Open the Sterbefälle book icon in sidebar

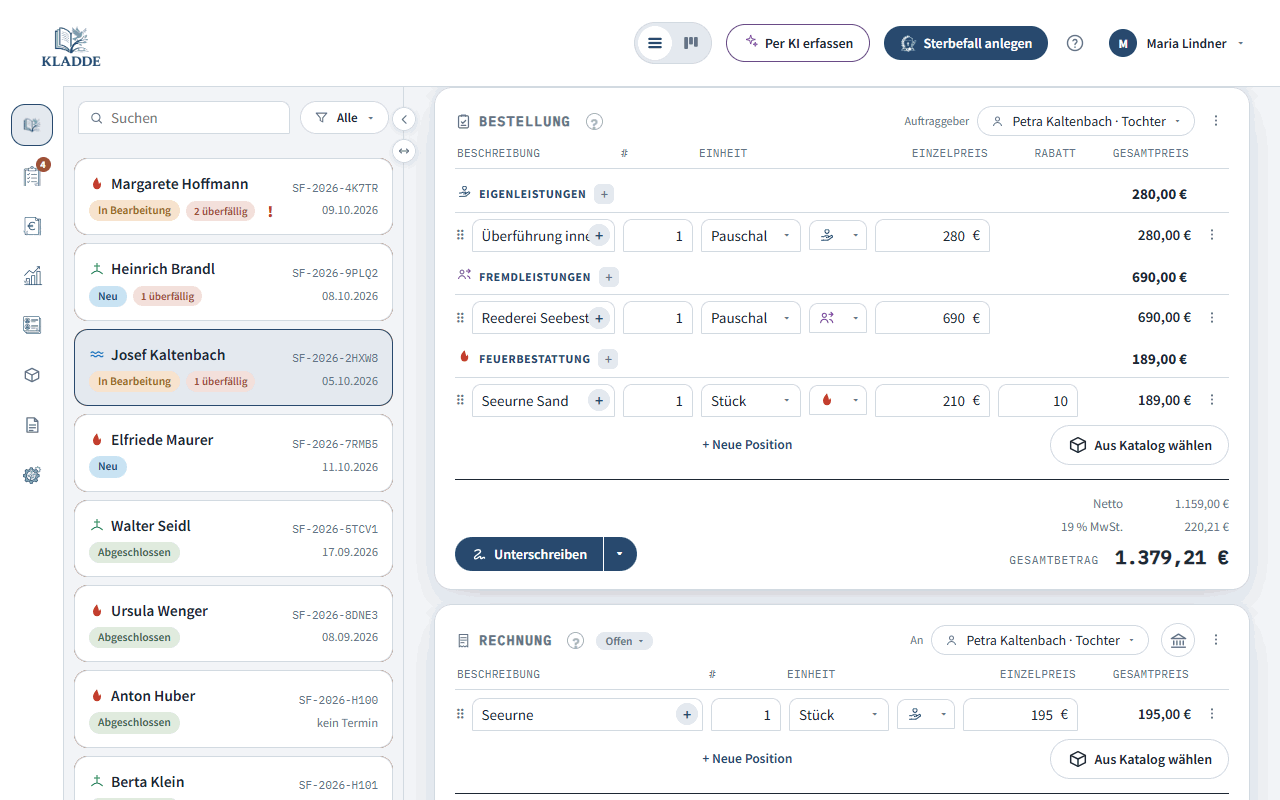(x=32, y=125)
